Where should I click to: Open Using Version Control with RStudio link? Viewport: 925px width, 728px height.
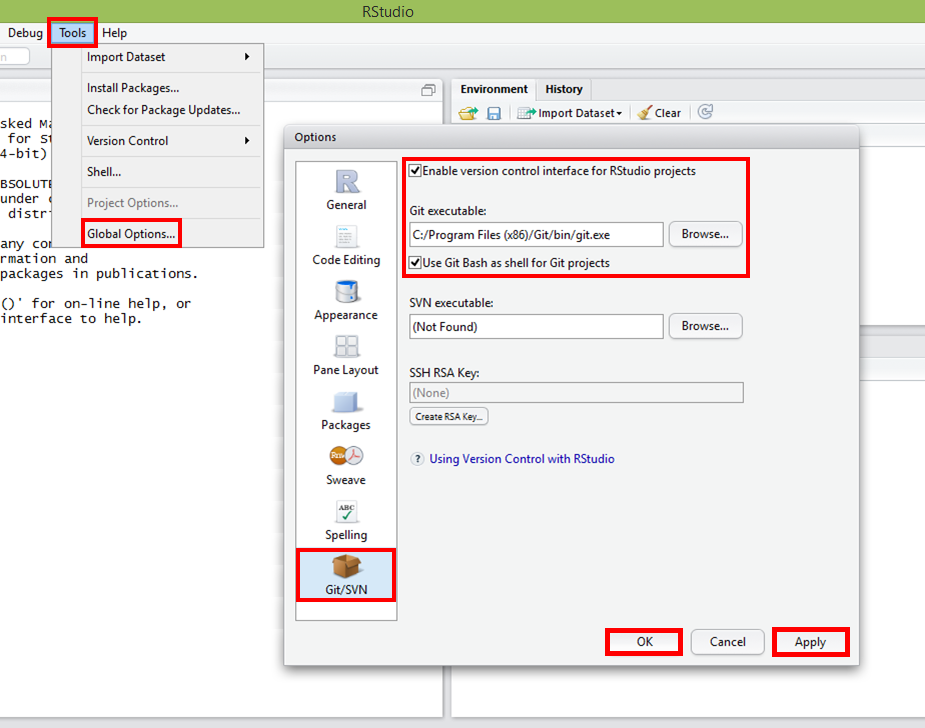(521, 459)
